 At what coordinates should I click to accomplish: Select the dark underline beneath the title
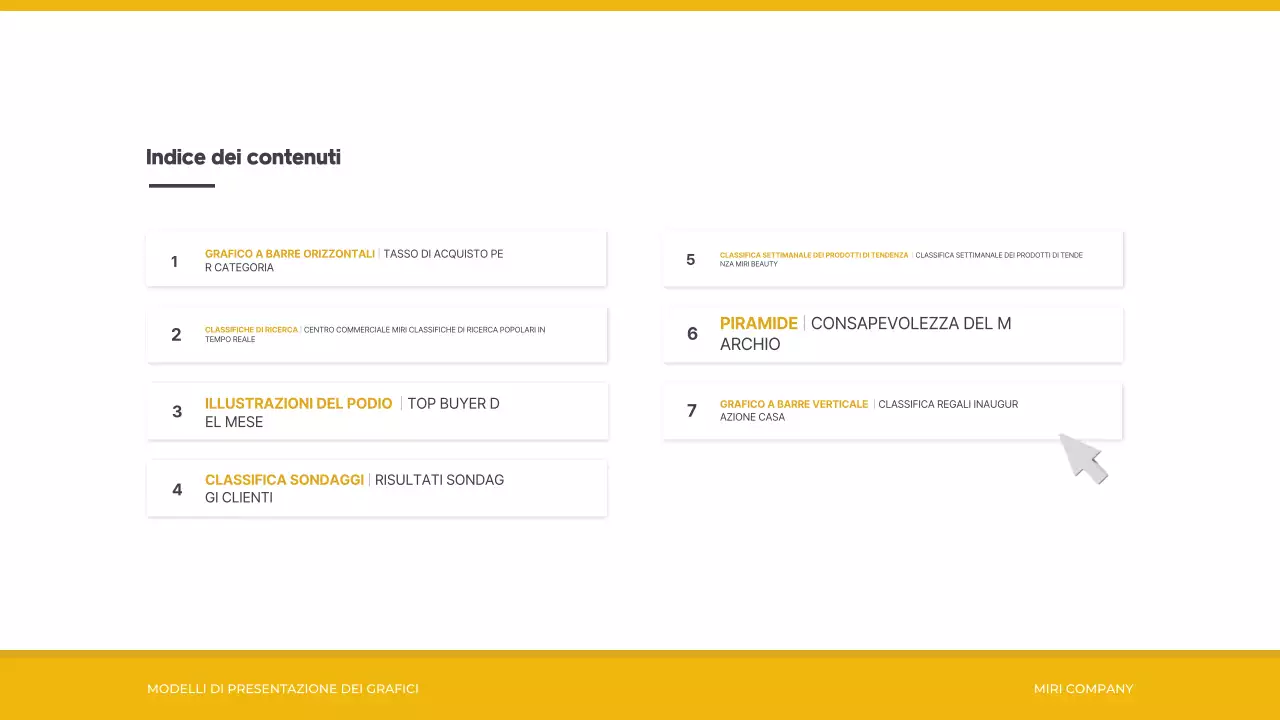click(x=181, y=185)
